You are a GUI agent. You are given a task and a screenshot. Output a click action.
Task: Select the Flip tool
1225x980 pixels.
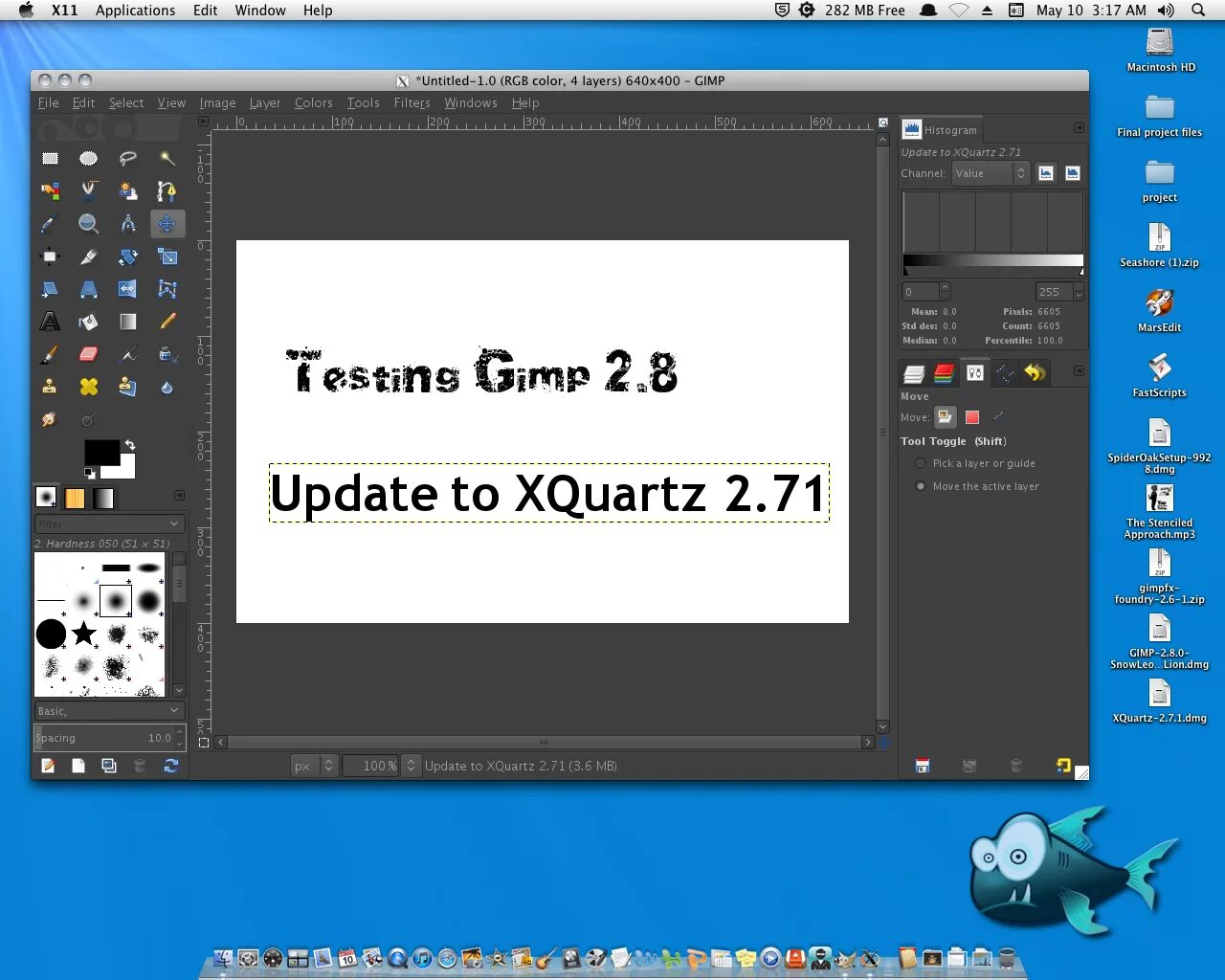(x=128, y=288)
